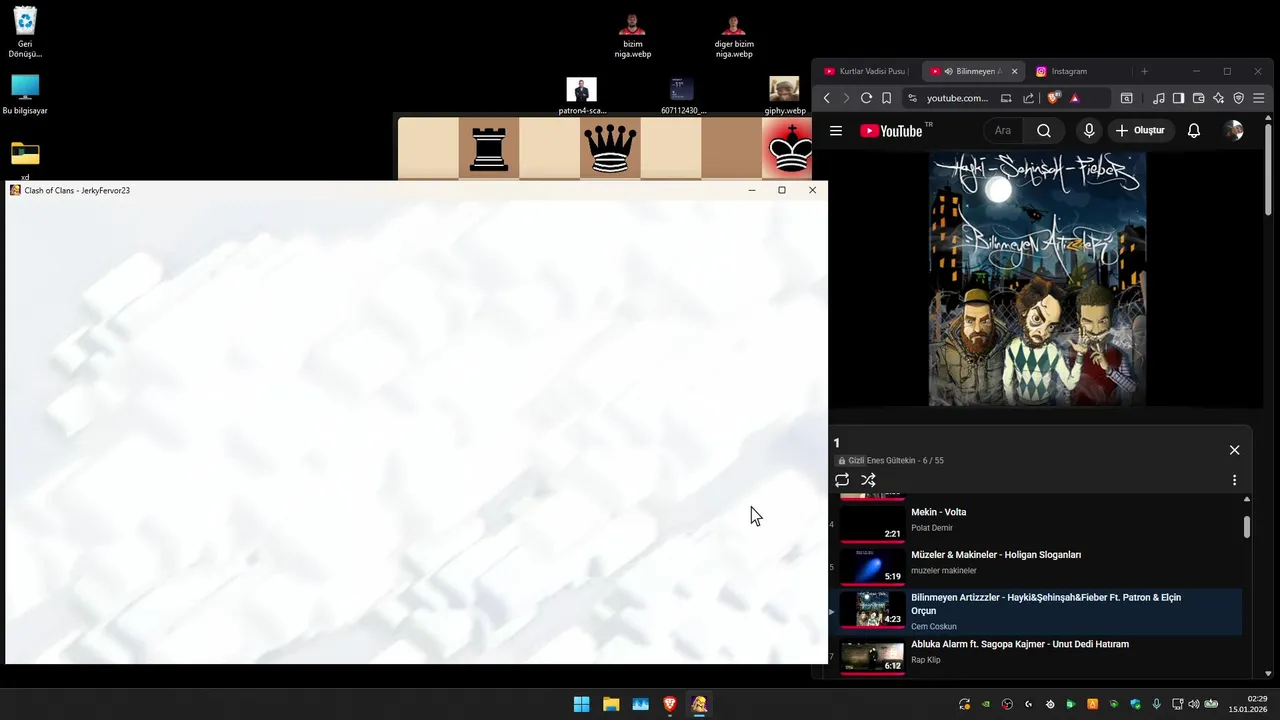The width and height of the screenshot is (1280, 720).
Task: Click the Oluştur create button
Action: (x=1141, y=131)
